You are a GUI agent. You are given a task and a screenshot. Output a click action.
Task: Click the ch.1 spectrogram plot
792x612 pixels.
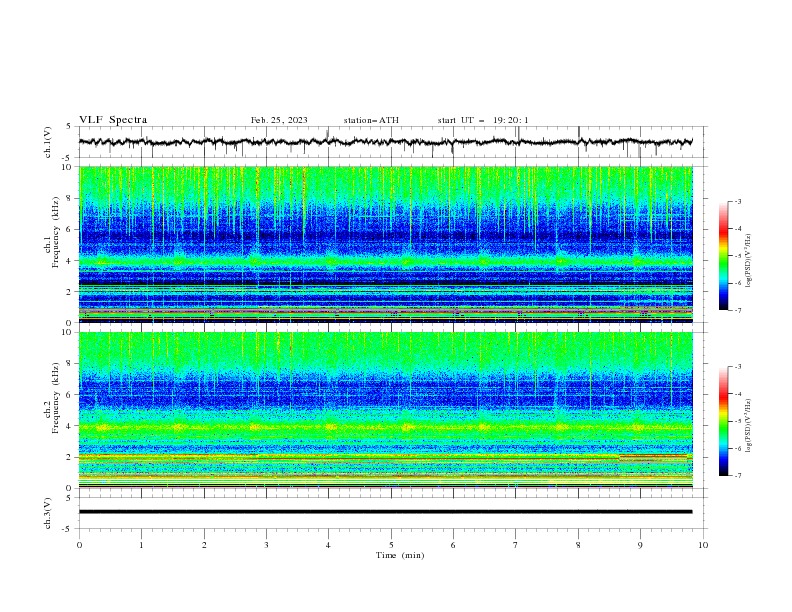386,244
